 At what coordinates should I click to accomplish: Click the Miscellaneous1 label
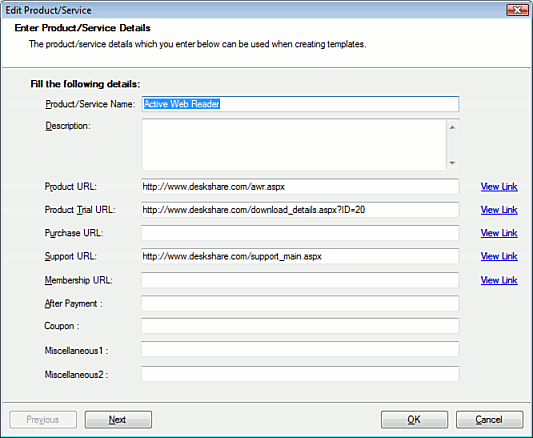coord(76,350)
